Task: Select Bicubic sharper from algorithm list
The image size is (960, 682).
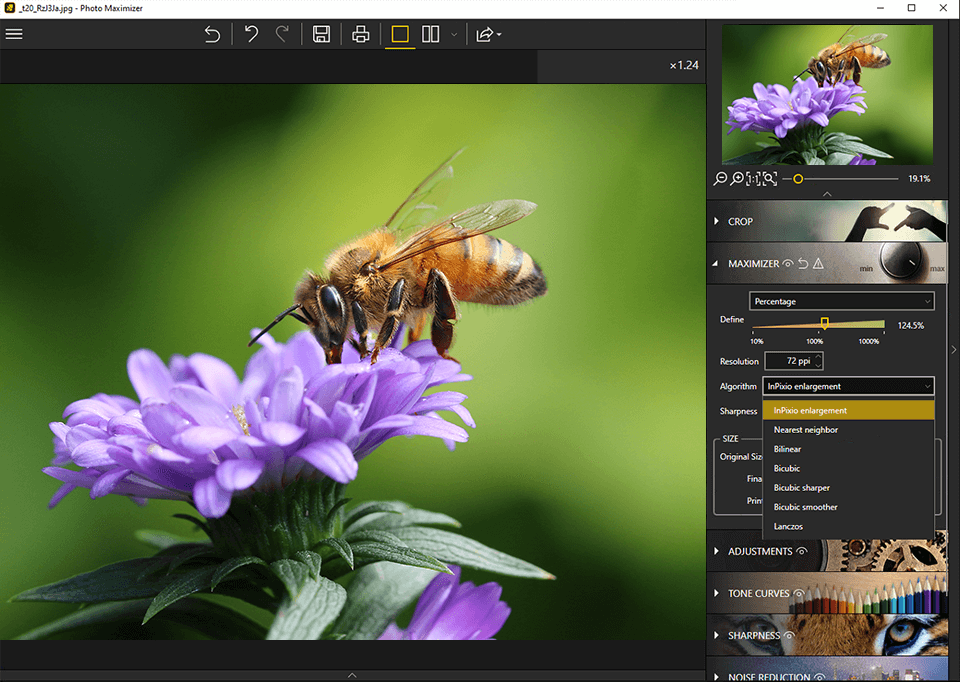Action: 801,488
